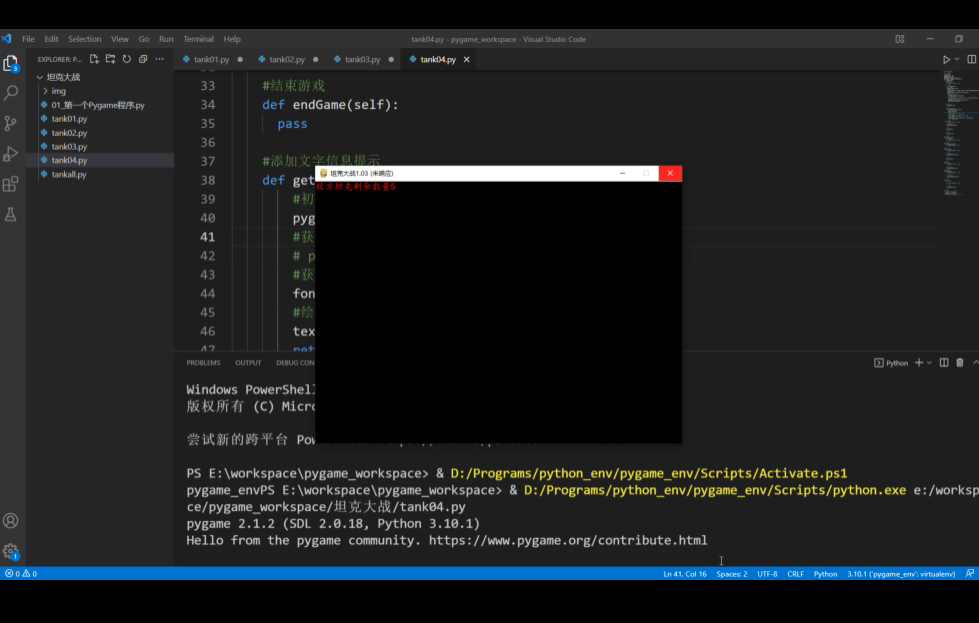Create a new file in Explorer
979x623 pixels.
click(94, 59)
